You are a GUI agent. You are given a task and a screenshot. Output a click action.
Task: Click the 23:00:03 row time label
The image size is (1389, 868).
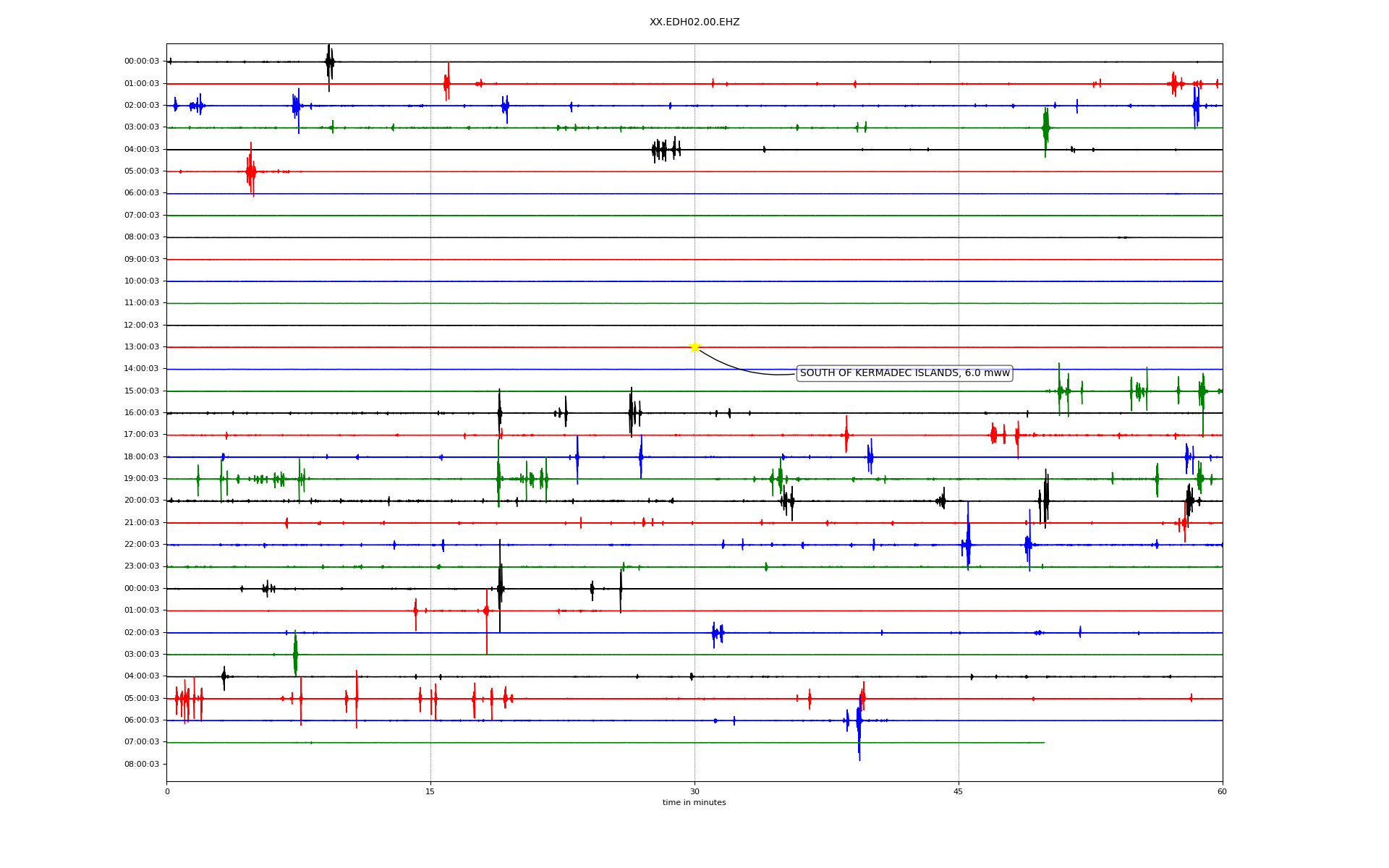(x=142, y=566)
